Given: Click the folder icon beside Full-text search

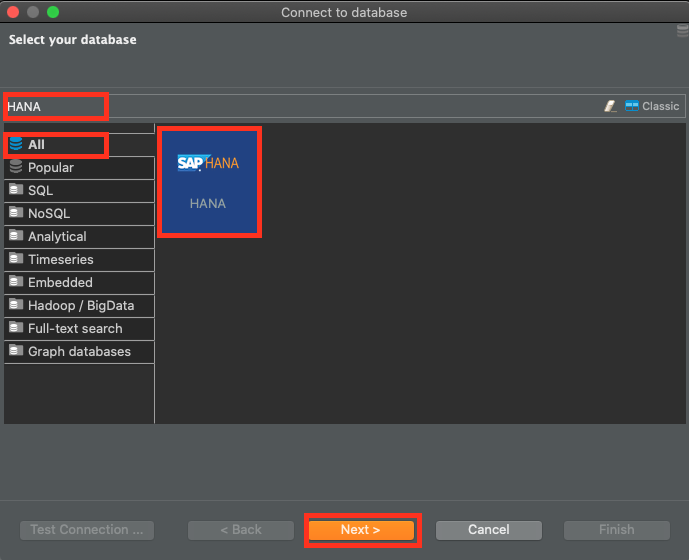Looking at the screenshot, I should (x=16, y=327).
